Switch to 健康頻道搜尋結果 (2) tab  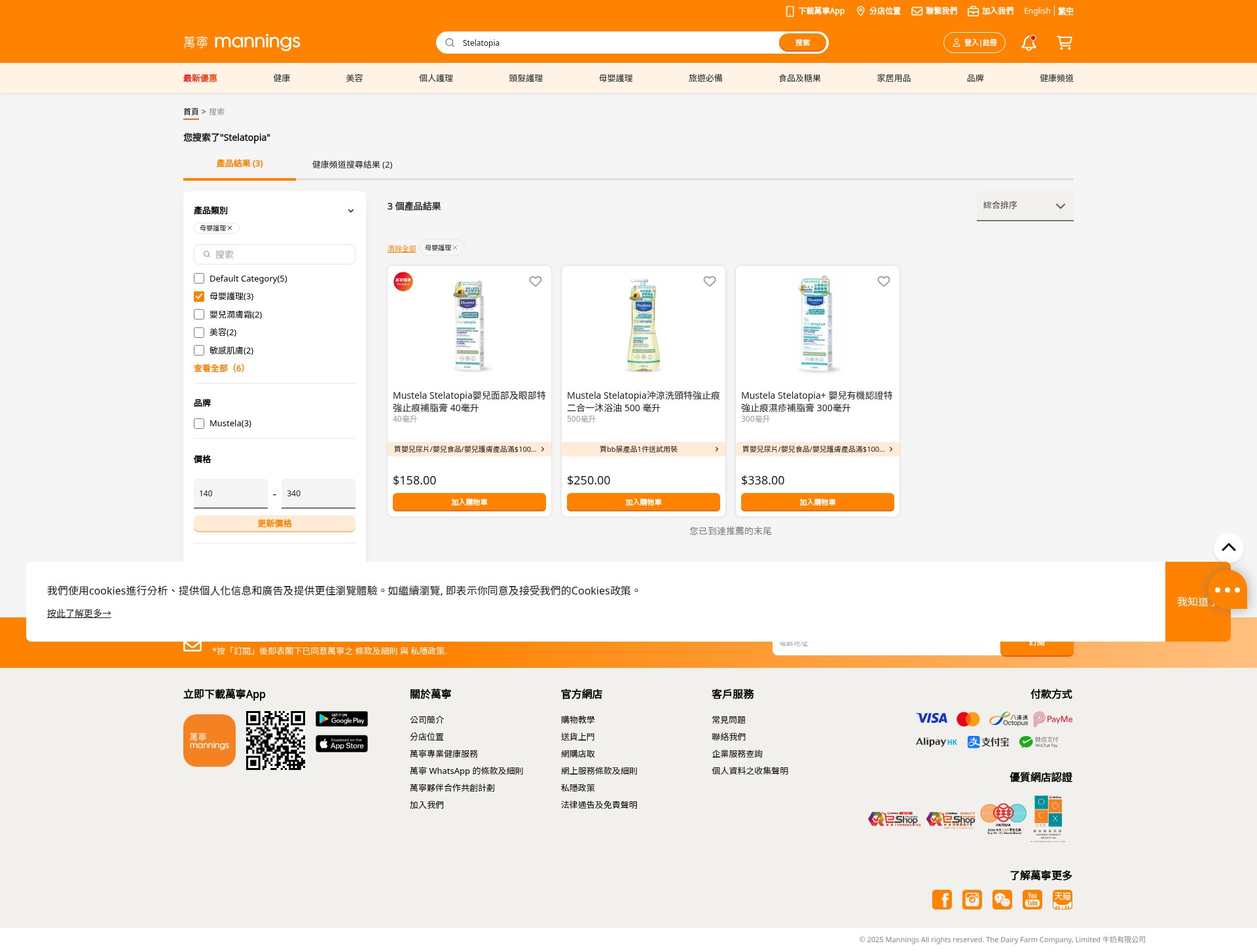(x=352, y=164)
